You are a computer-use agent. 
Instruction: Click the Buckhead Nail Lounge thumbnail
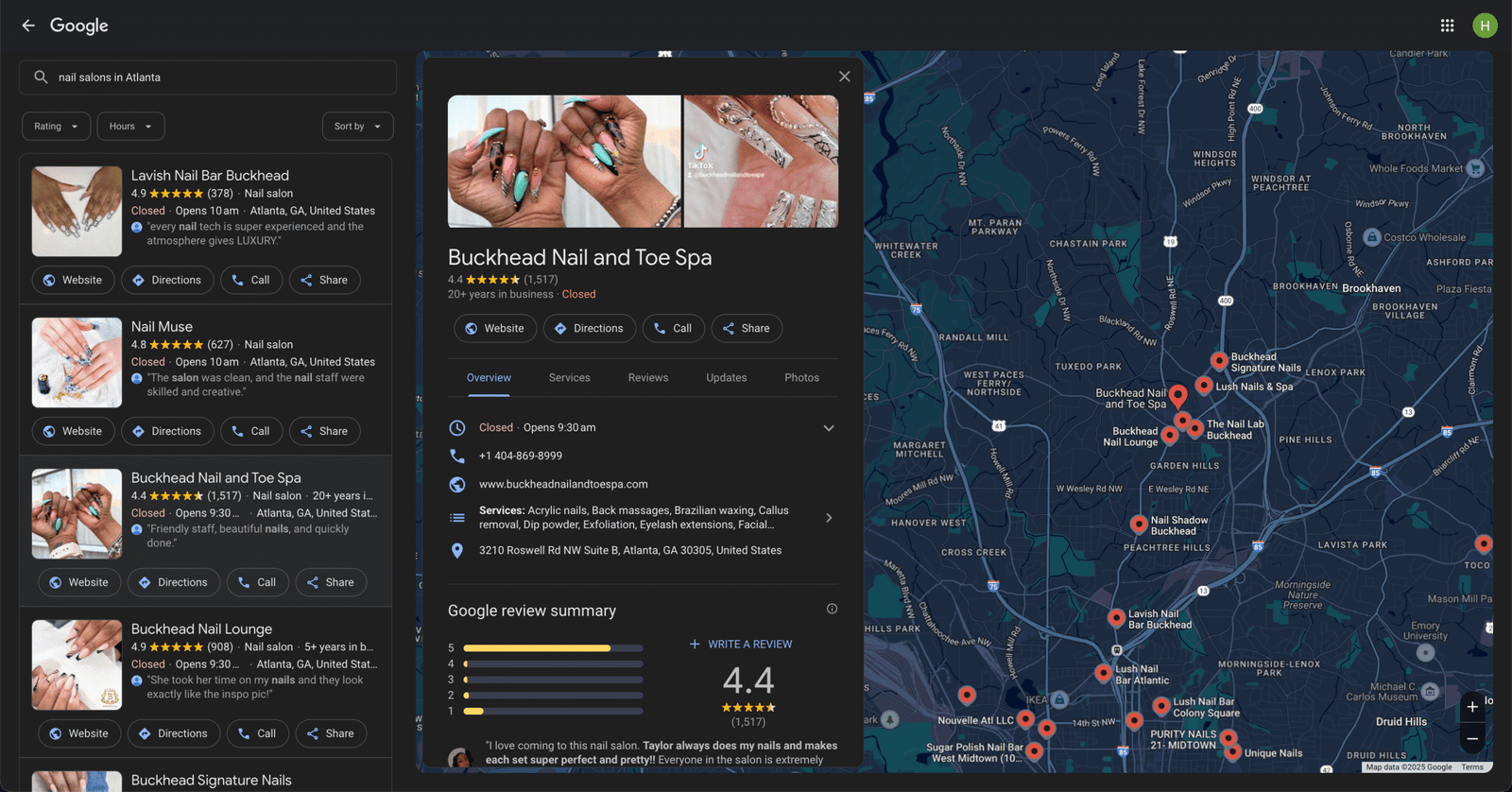(x=77, y=665)
